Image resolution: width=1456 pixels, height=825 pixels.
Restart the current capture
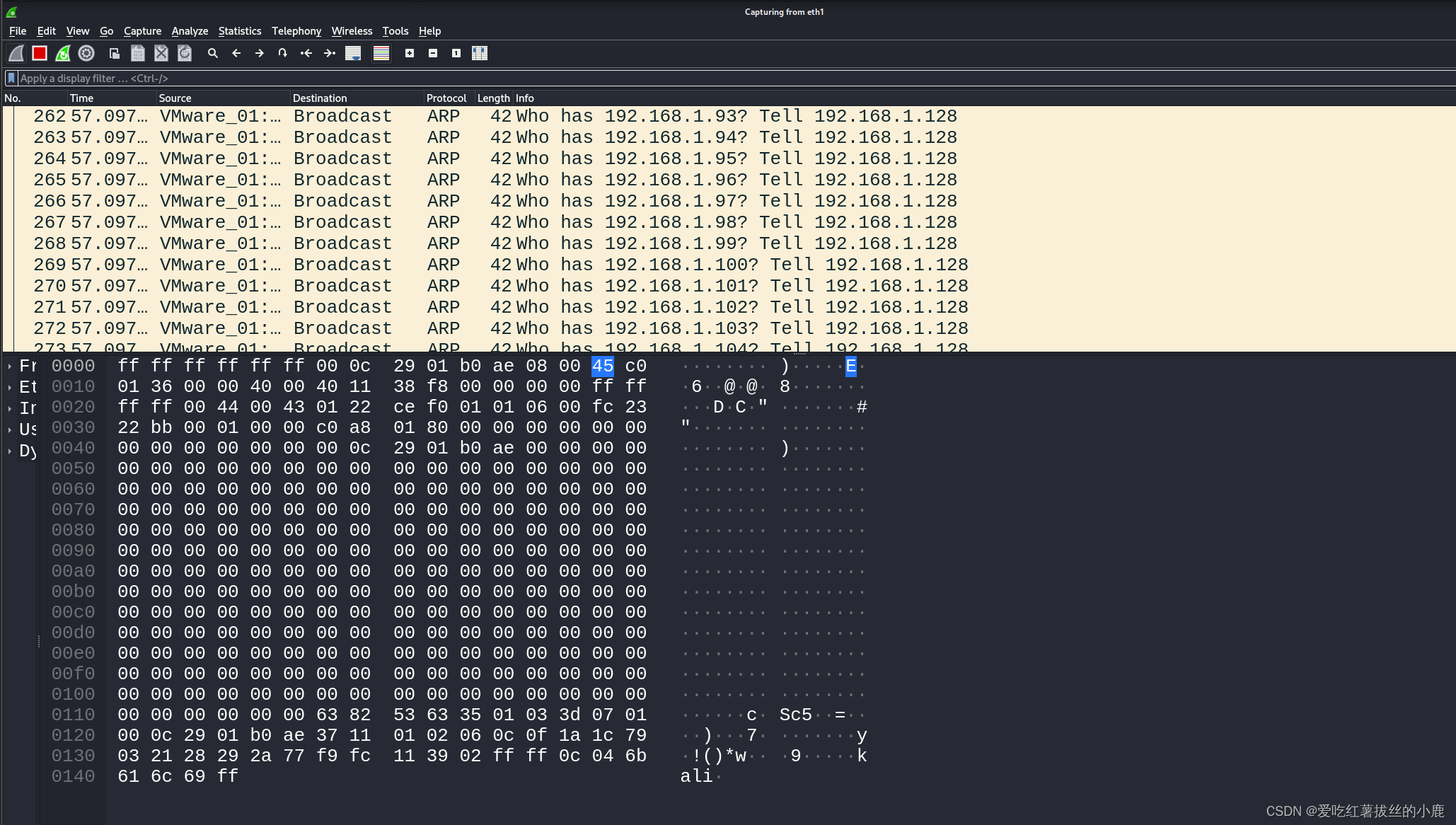[62, 53]
